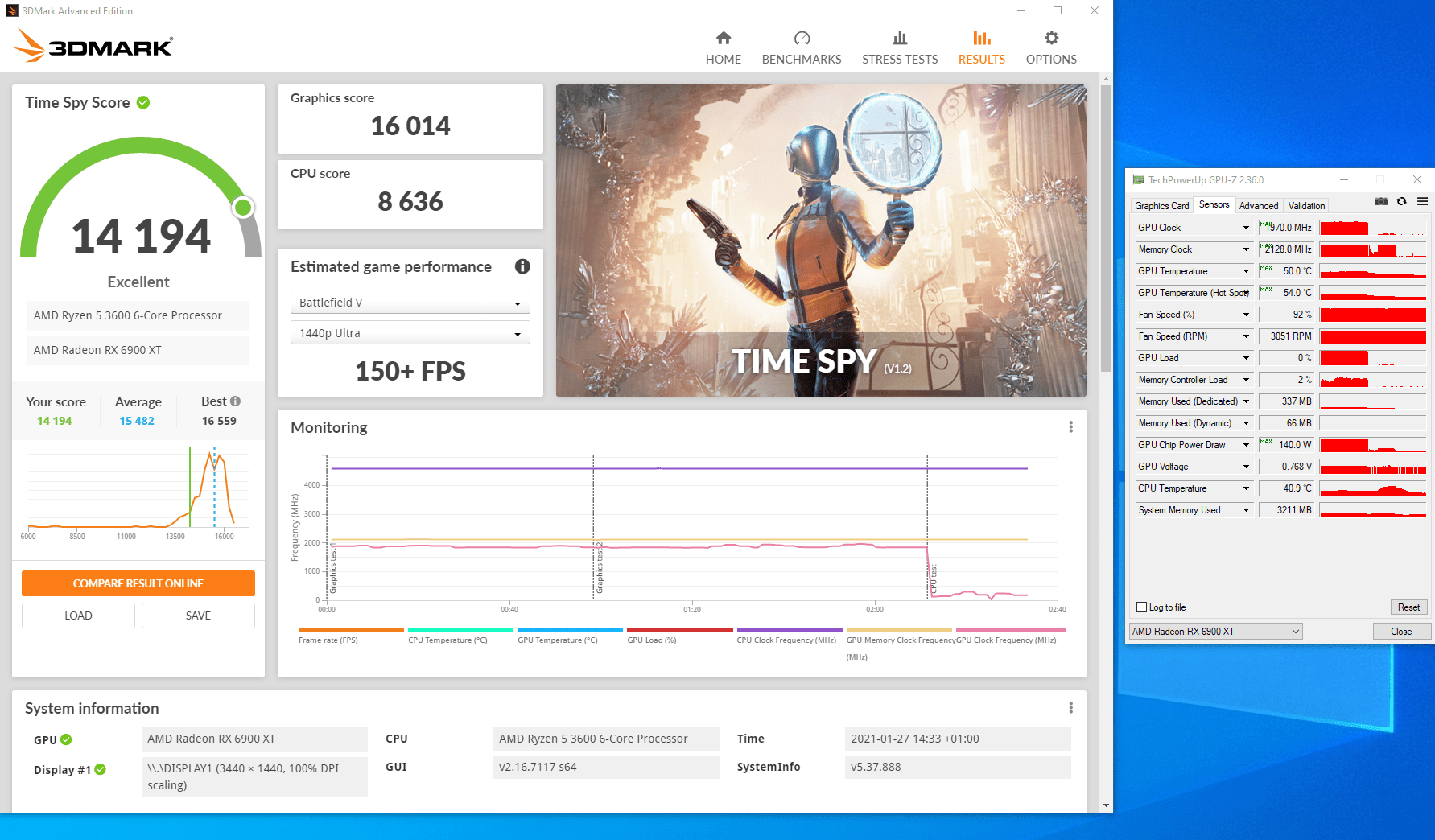Click the 3DMark vertical scrollbar thumb
The height and width of the screenshot is (840, 1435).
(1106, 229)
